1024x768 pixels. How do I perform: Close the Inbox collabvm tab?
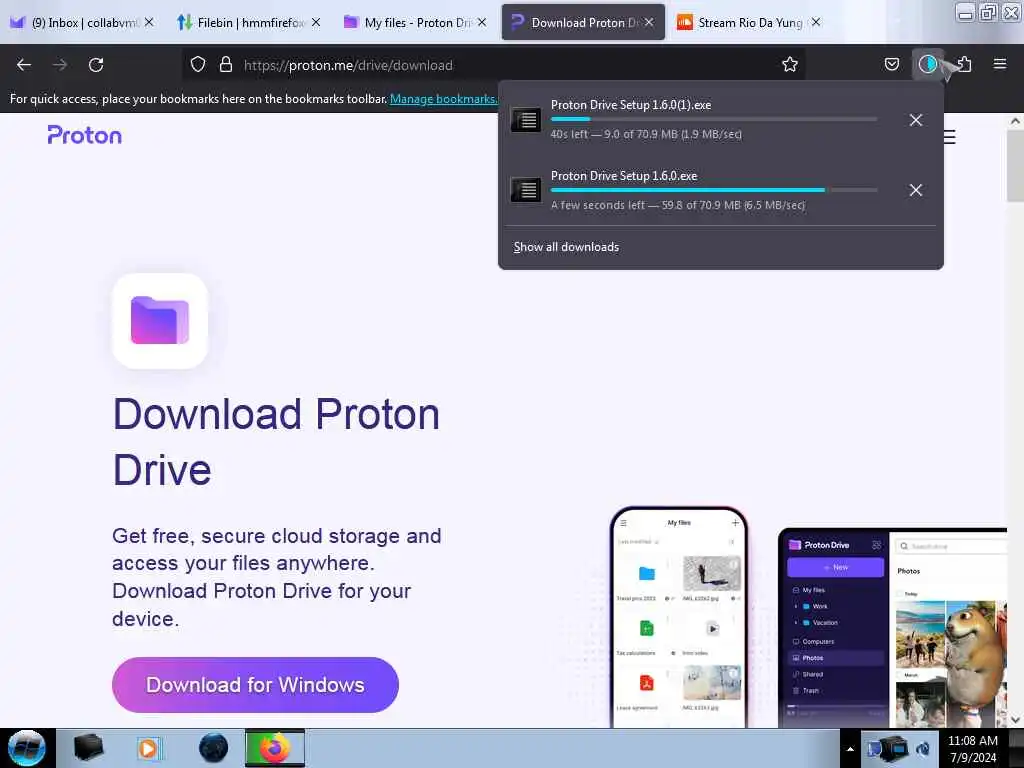tap(150, 22)
